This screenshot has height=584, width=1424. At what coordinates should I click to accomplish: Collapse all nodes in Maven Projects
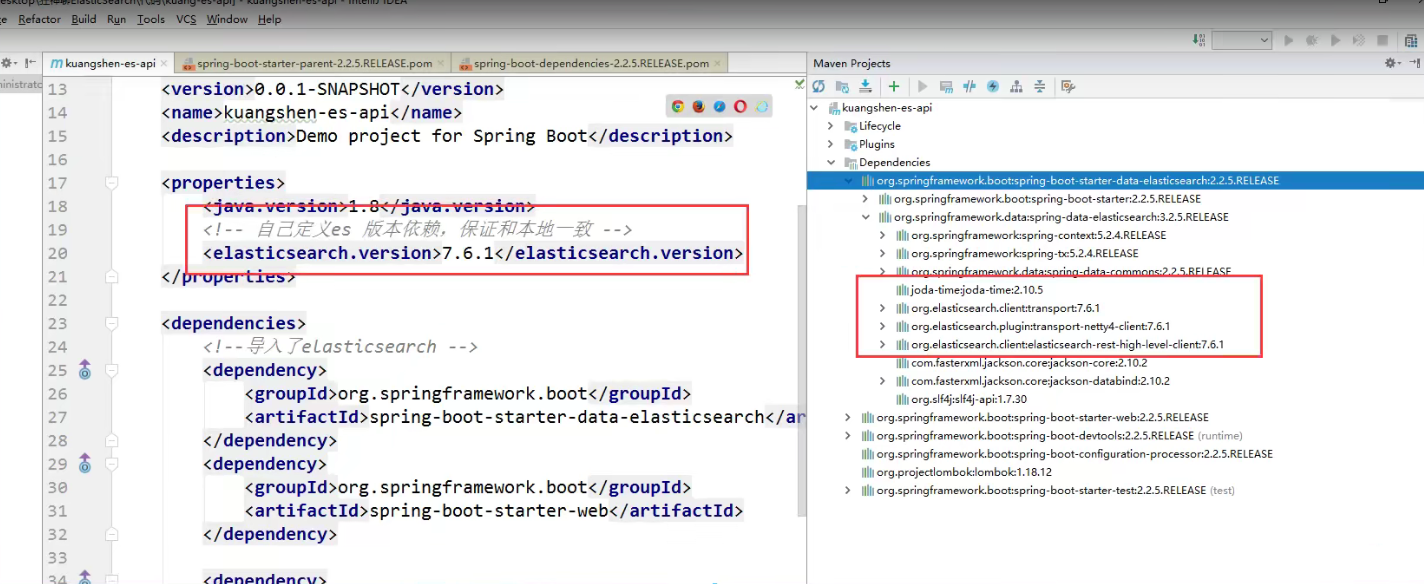[x=1040, y=87]
